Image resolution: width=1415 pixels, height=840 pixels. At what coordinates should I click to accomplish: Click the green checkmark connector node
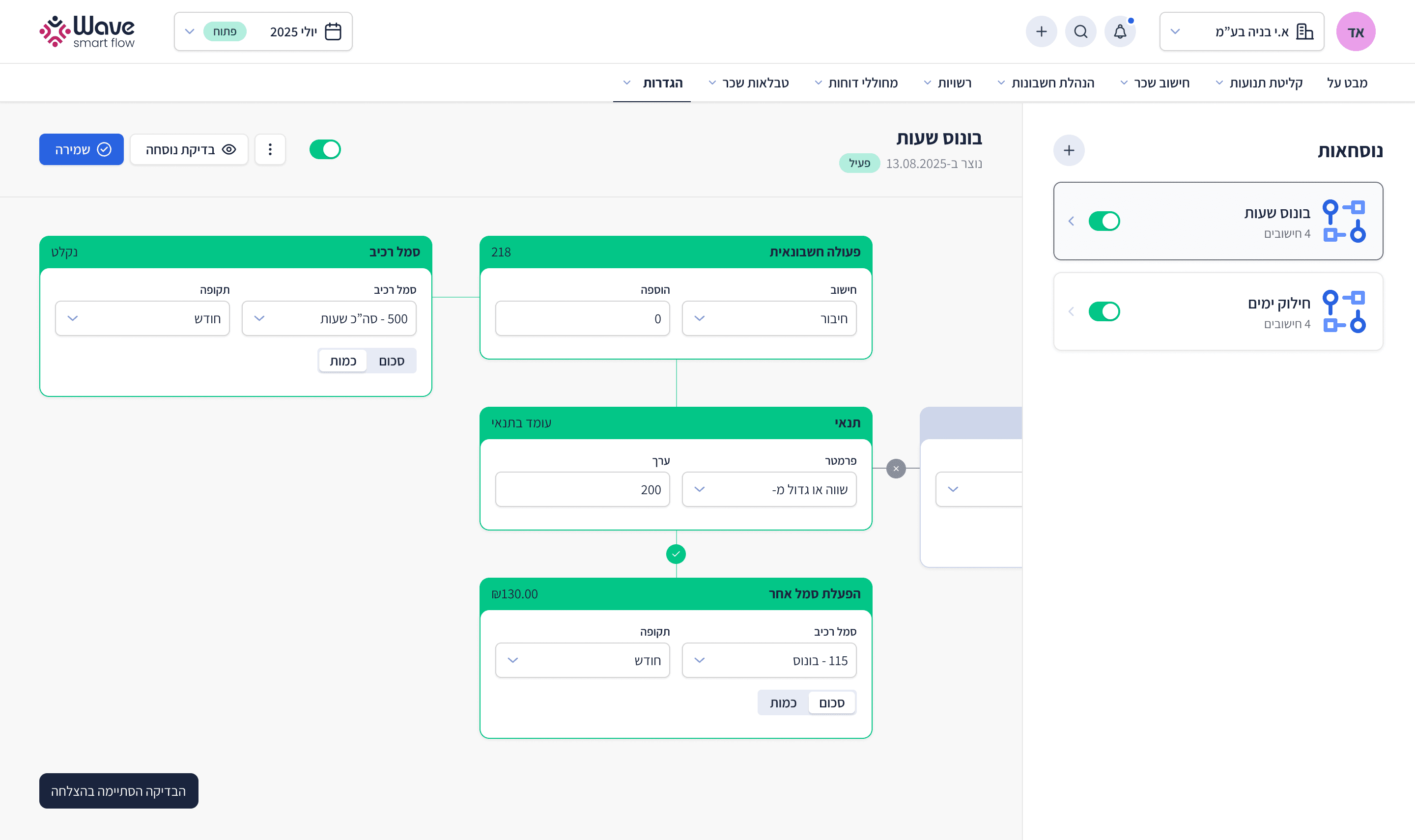pyautogui.click(x=676, y=554)
